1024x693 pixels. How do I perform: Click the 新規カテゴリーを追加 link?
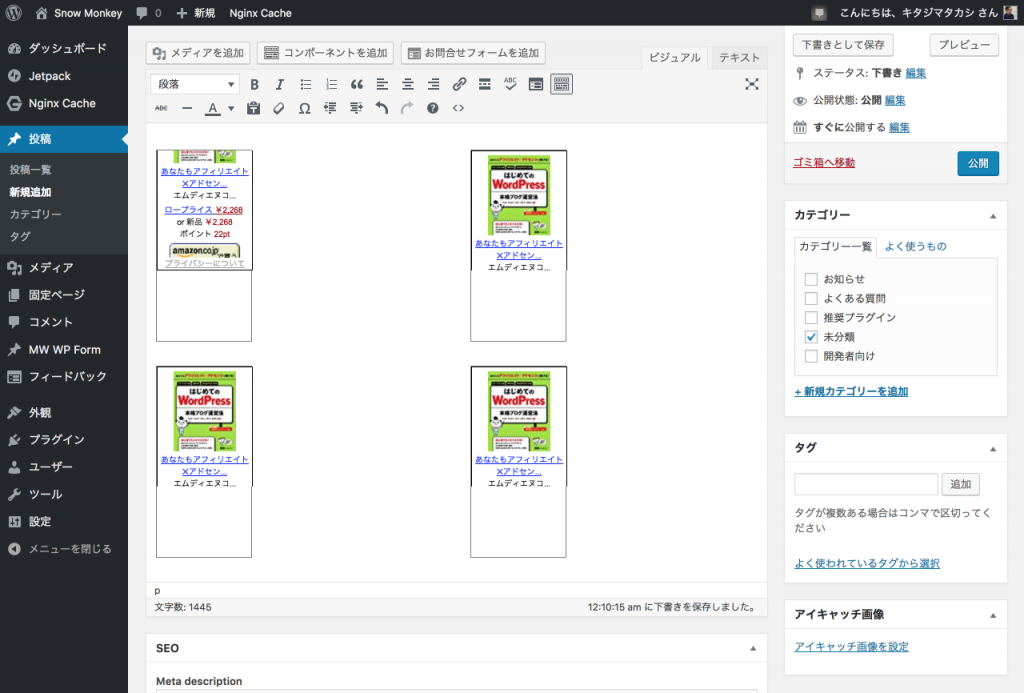coord(851,391)
